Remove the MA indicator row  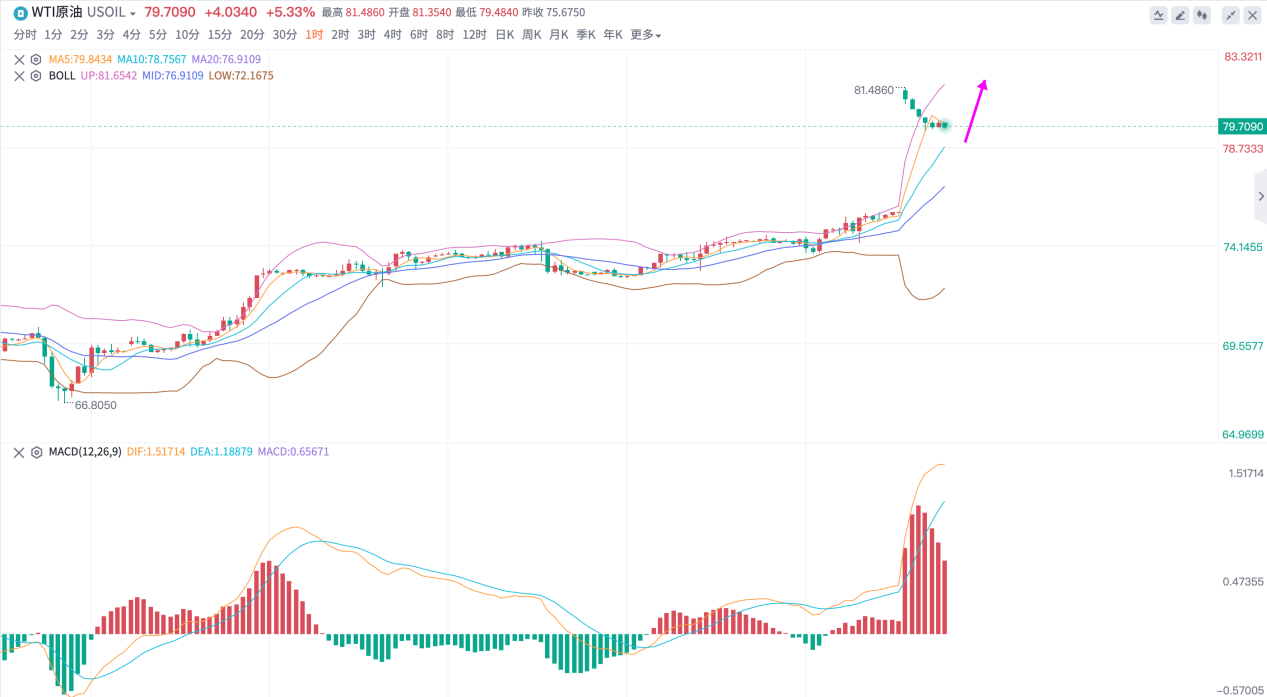(x=19, y=59)
